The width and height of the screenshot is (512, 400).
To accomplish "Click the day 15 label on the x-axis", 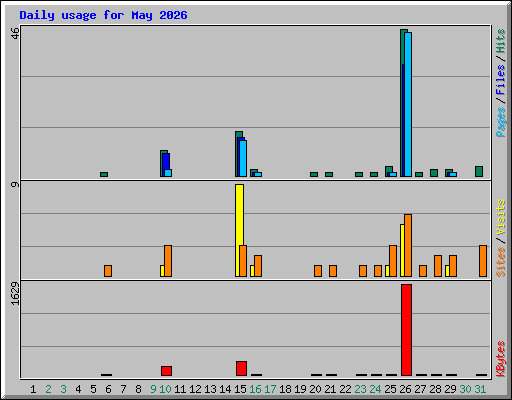I will click(240, 389).
